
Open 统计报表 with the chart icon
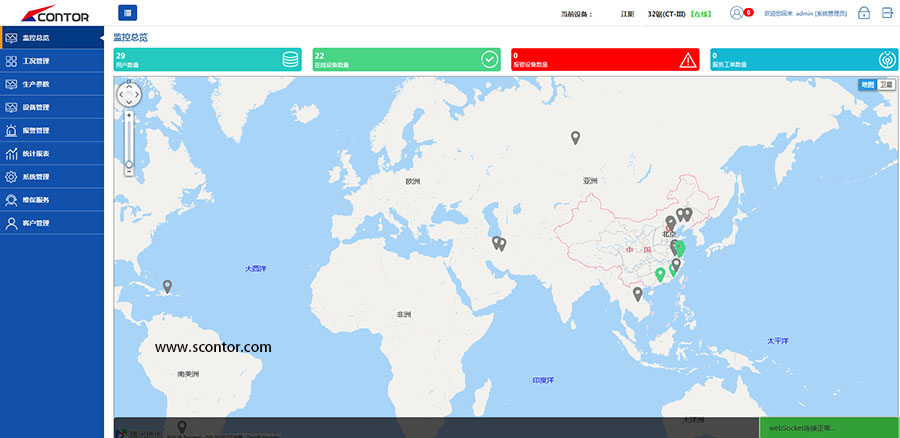[52, 154]
